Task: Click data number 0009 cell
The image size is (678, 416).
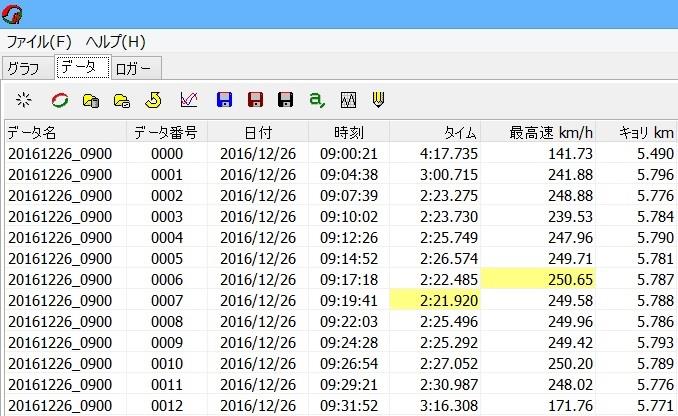Action: (x=167, y=342)
